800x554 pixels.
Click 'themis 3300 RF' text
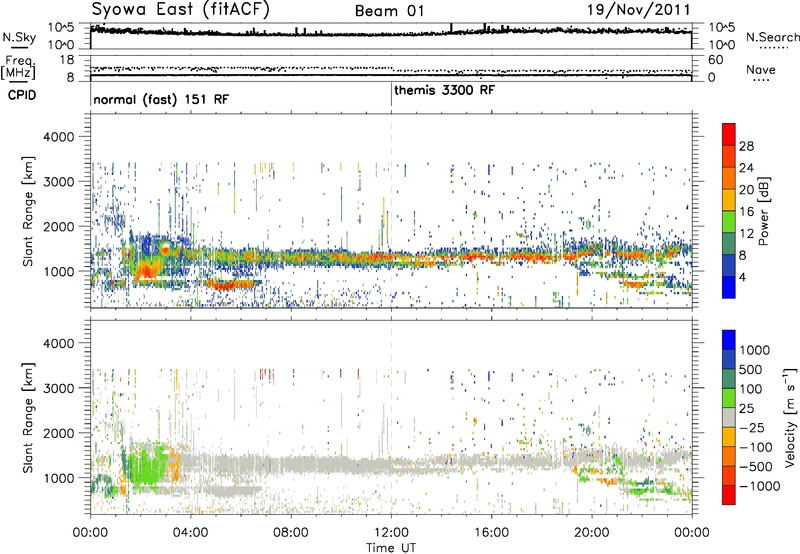[x=444, y=91]
